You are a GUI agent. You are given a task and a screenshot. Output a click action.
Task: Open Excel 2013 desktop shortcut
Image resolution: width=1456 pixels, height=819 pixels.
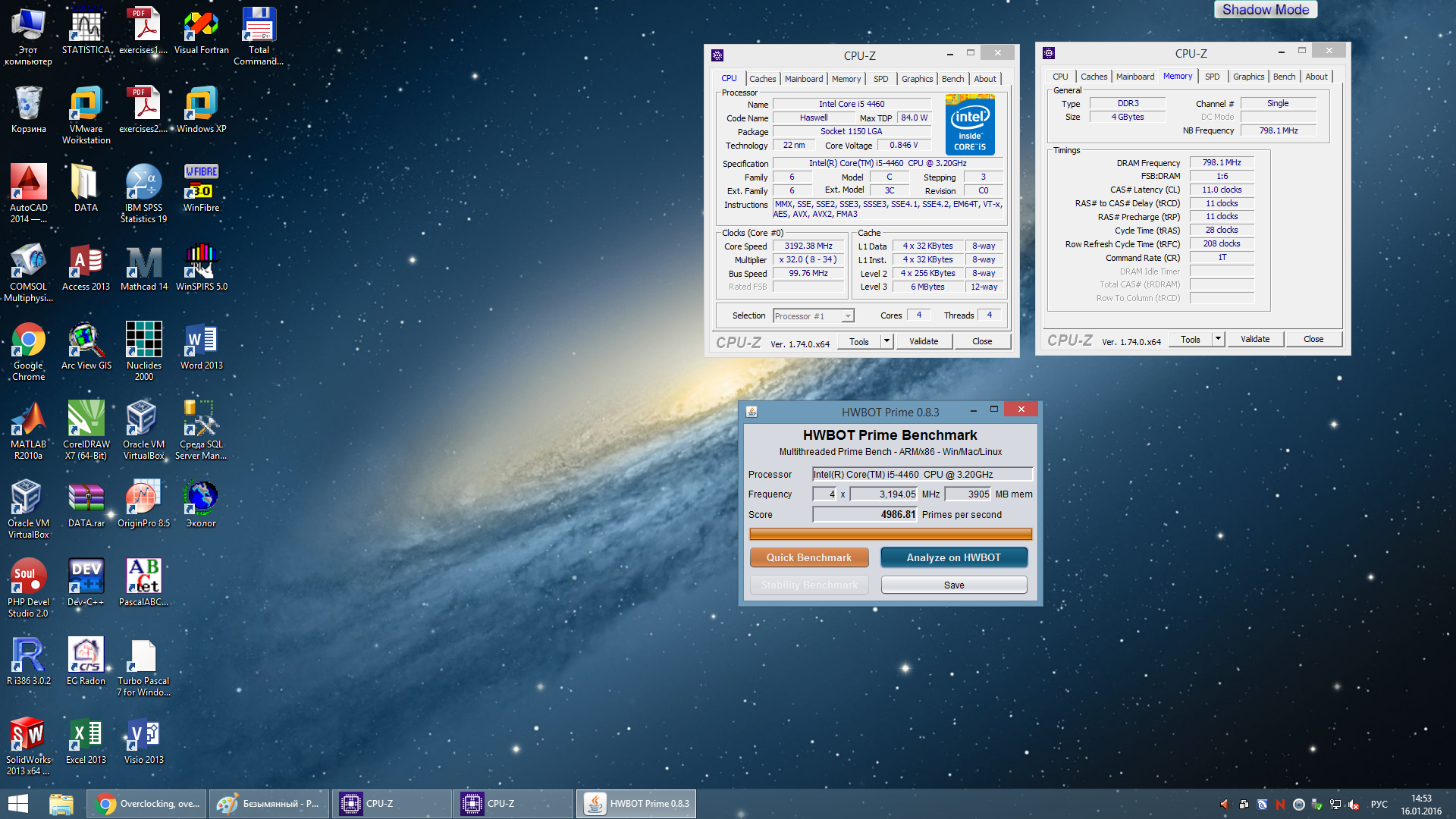(x=86, y=740)
